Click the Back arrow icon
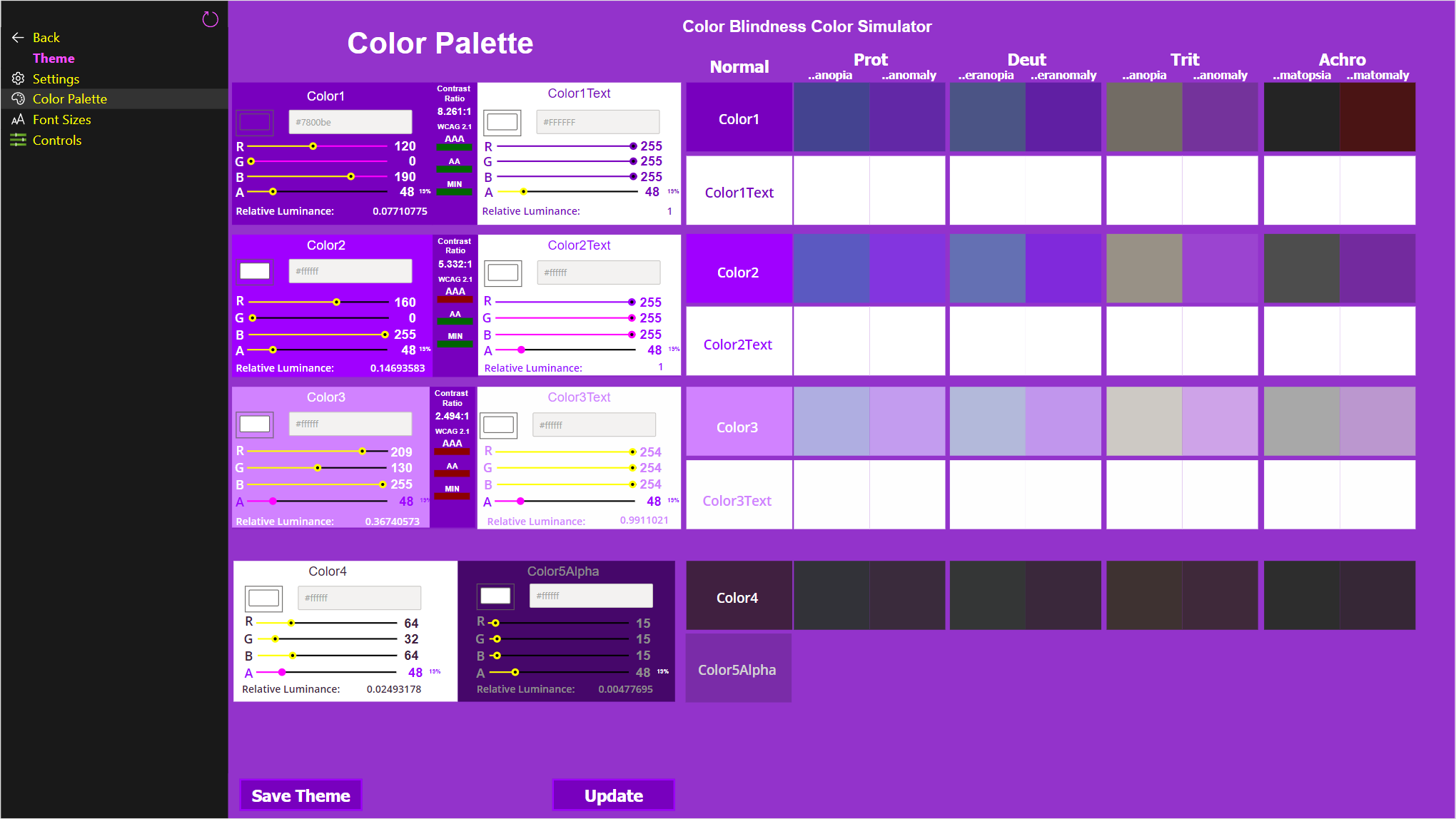1456x819 pixels. pos(17,37)
